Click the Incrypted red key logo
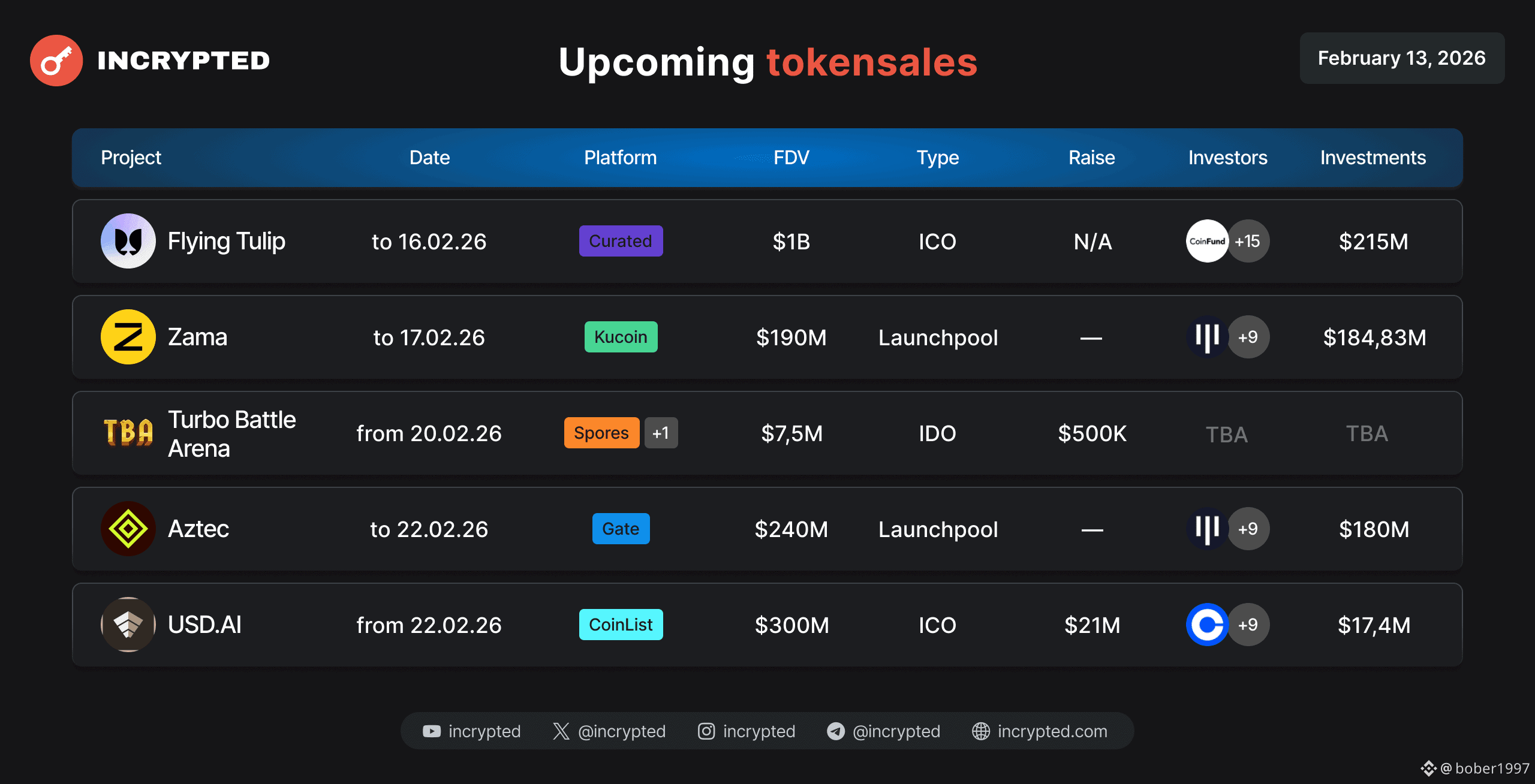 (56, 61)
